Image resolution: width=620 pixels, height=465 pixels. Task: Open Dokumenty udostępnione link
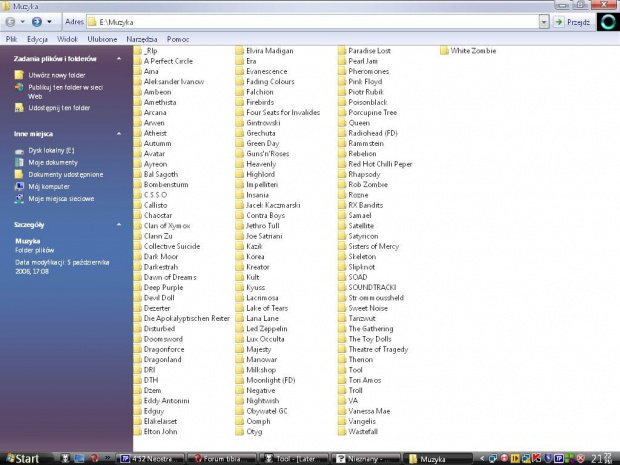point(66,174)
